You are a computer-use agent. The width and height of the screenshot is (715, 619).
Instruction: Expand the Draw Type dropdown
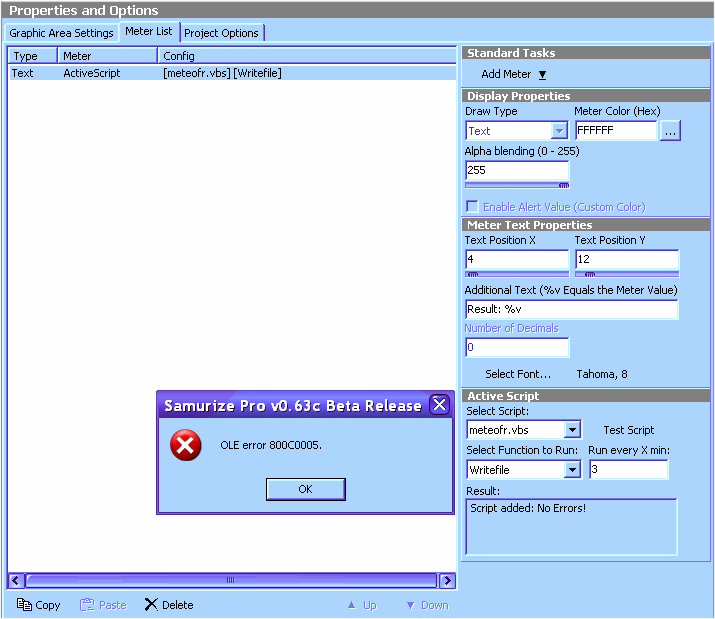(x=559, y=131)
